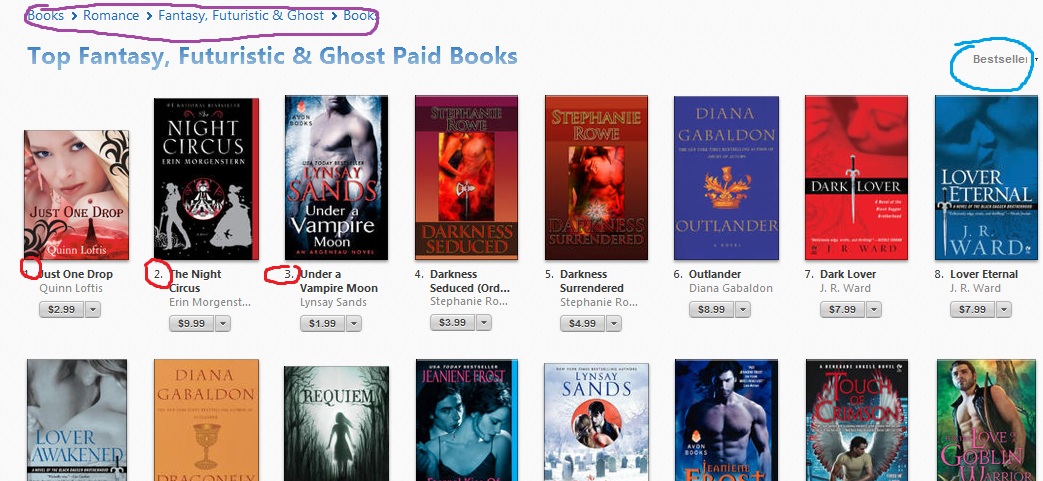Buy Just One Drop for $2.99
This screenshot has width=1043, height=481.
coord(61,309)
